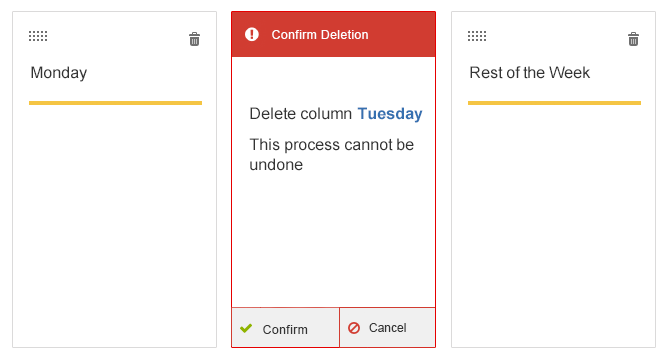Screen dimensions: 668x364
Task: Click the Confirm Deletion header title
Action: tap(320, 35)
